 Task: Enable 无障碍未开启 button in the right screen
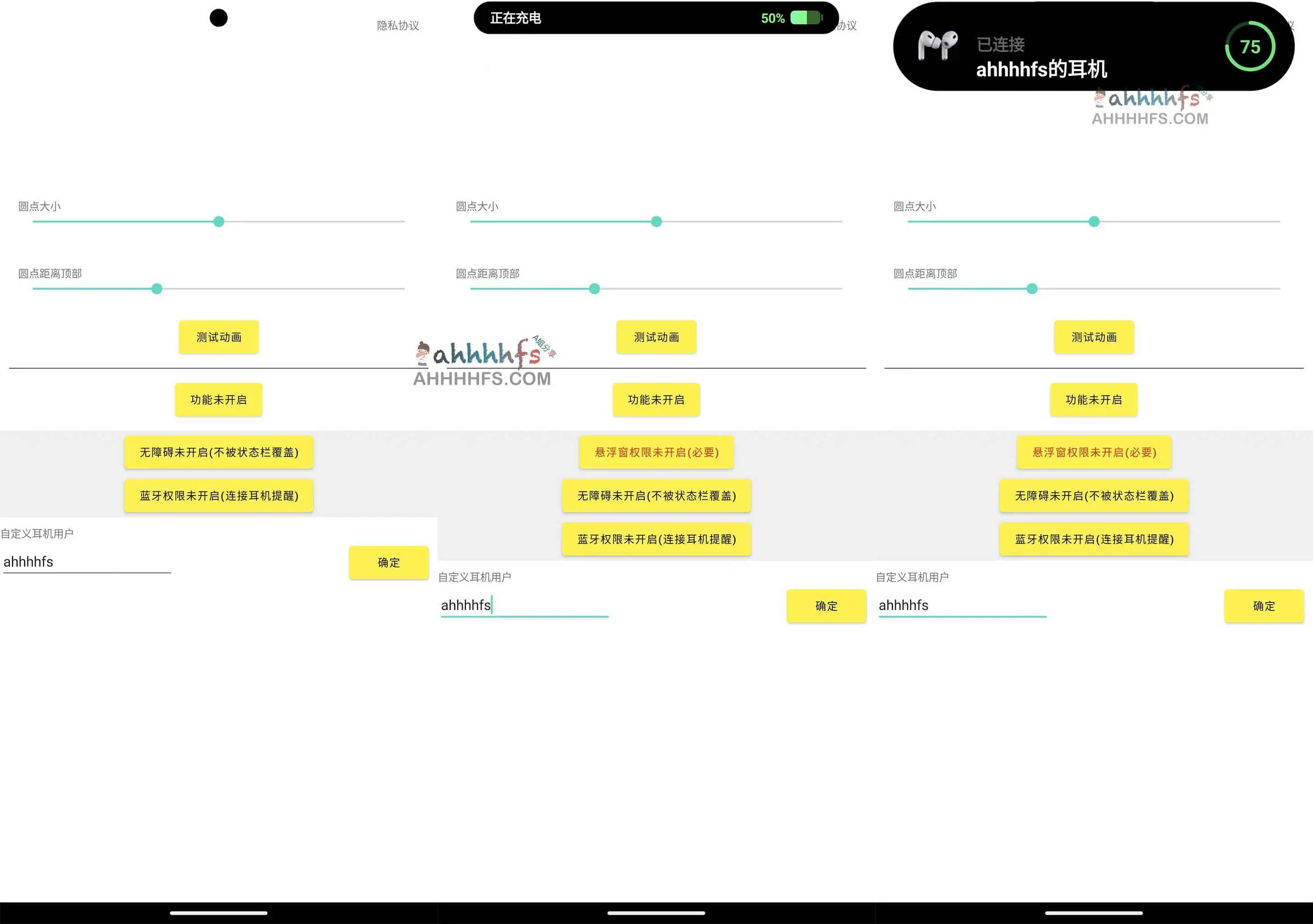pyautogui.click(x=1093, y=496)
